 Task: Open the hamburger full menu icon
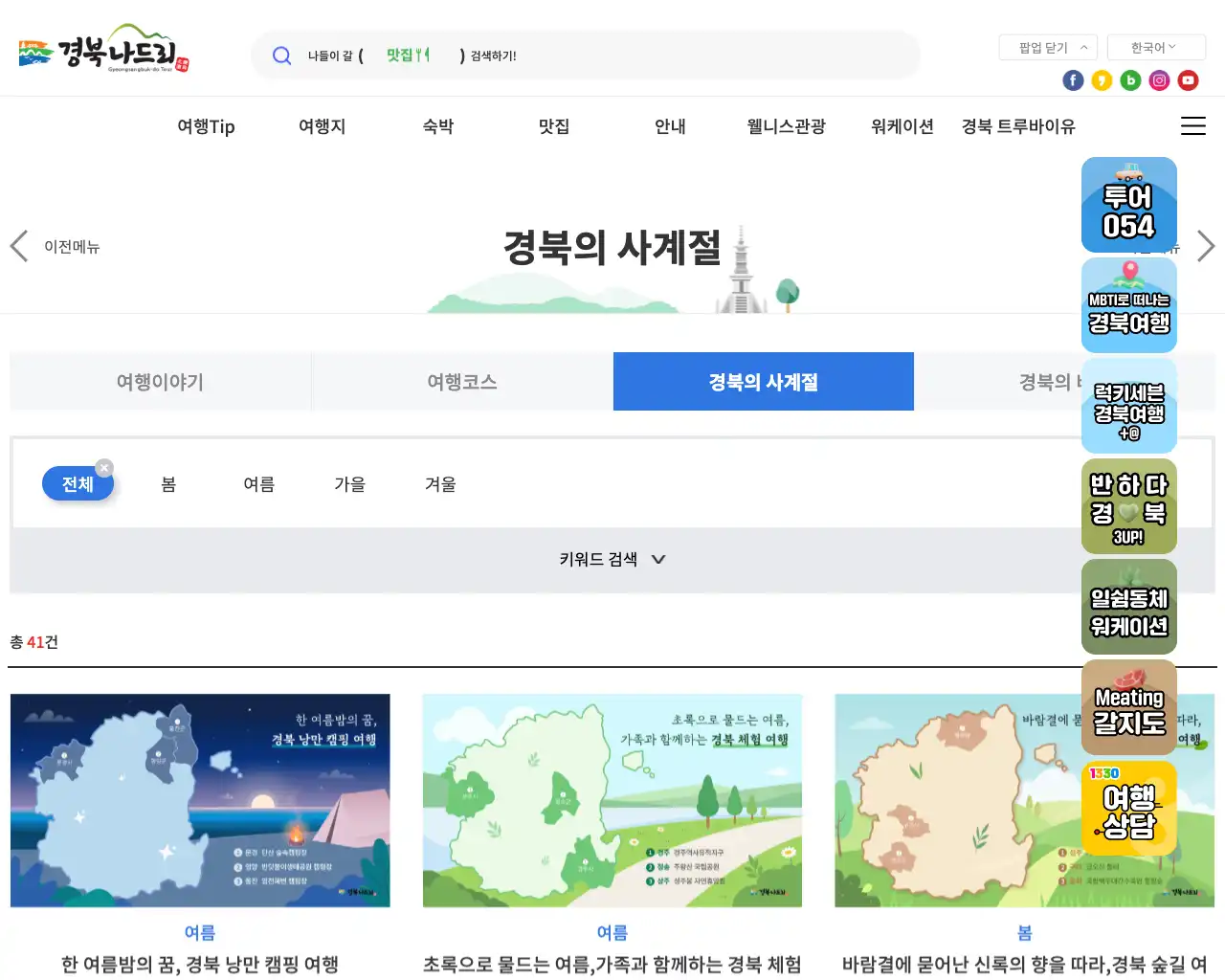tap(1192, 126)
